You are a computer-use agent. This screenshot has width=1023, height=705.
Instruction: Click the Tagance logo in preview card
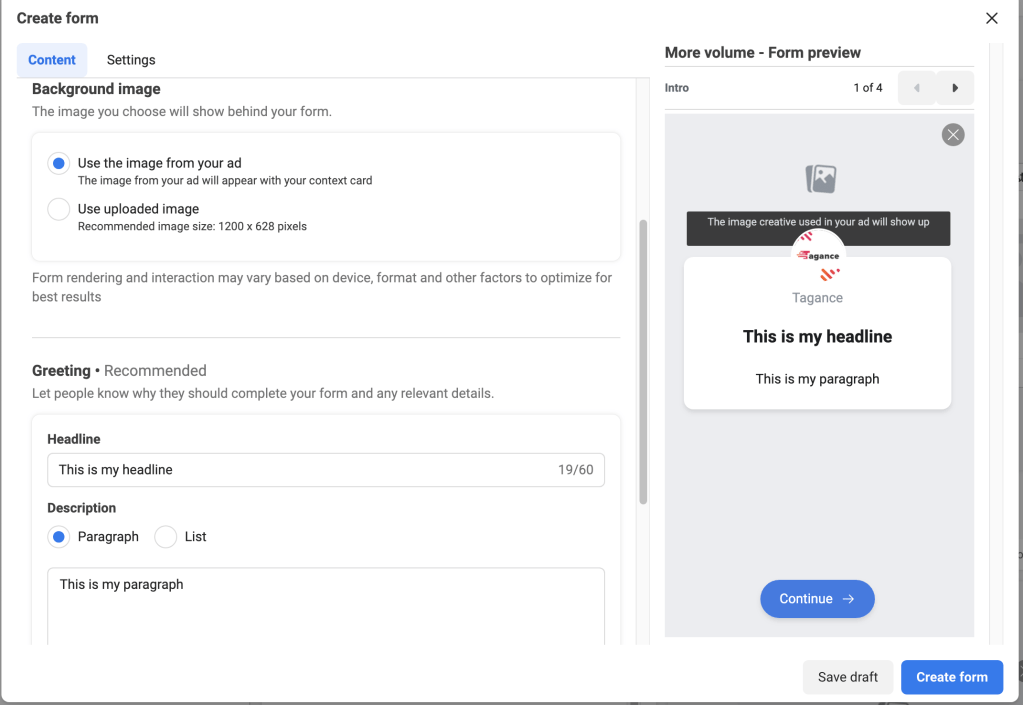pyautogui.click(x=818, y=257)
